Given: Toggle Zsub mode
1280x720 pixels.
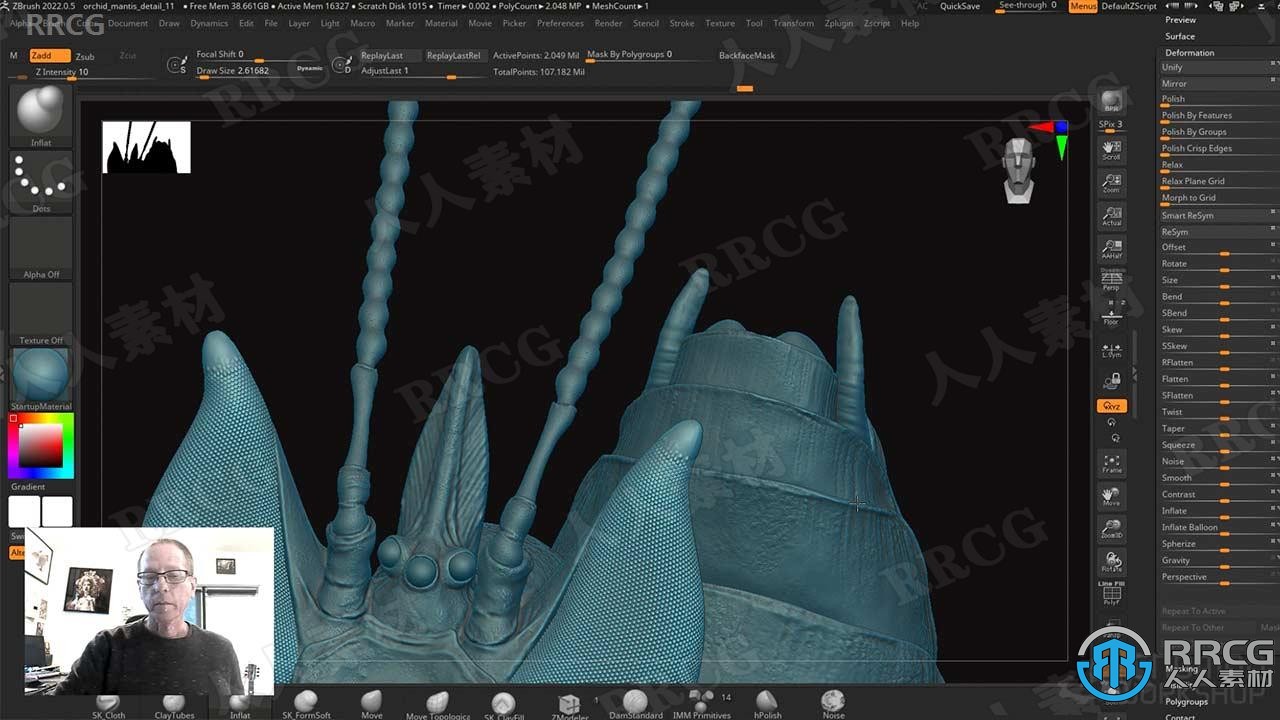Looking at the screenshot, I should 85,56.
